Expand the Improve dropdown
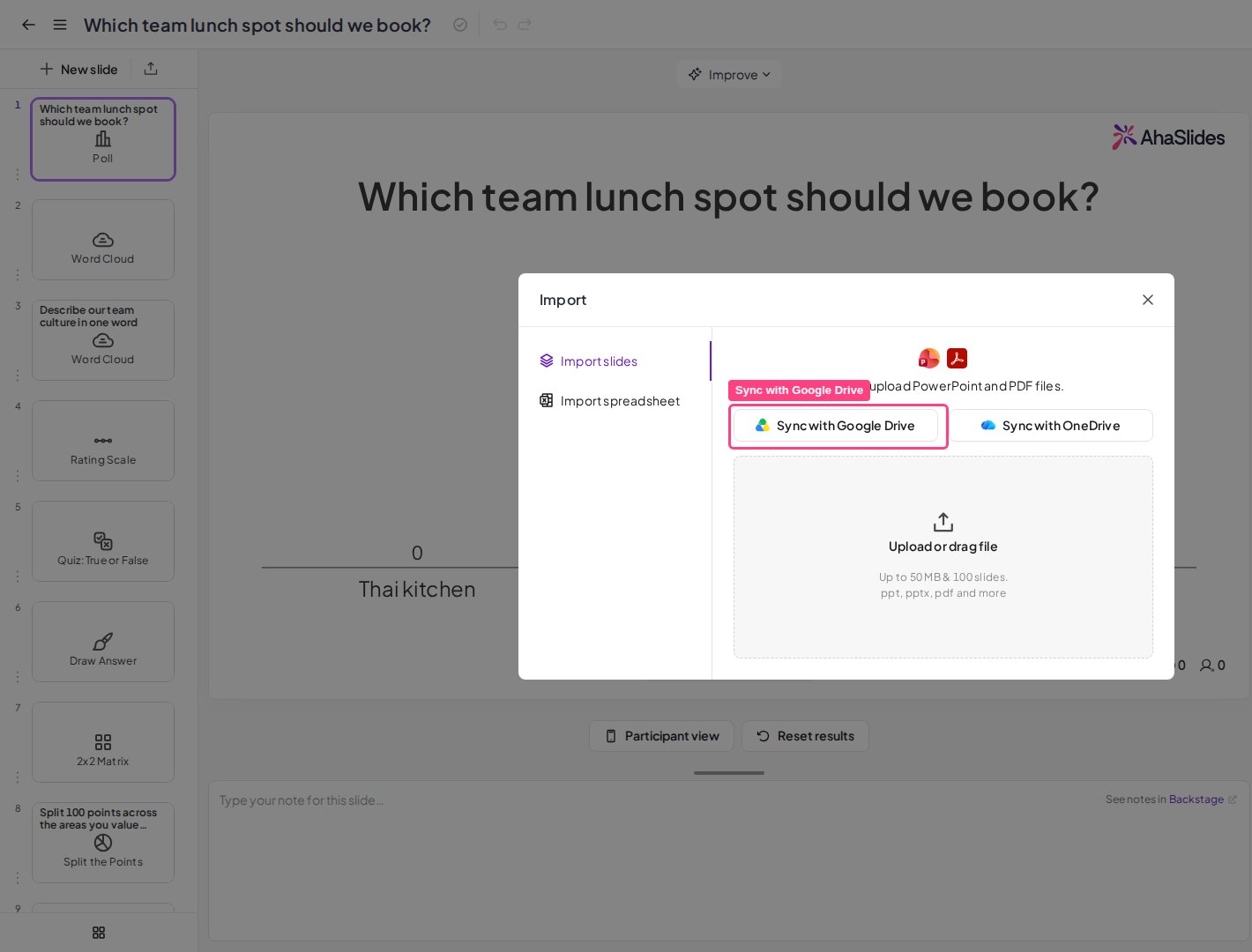Viewport: 1252px width, 952px height. 729,75
